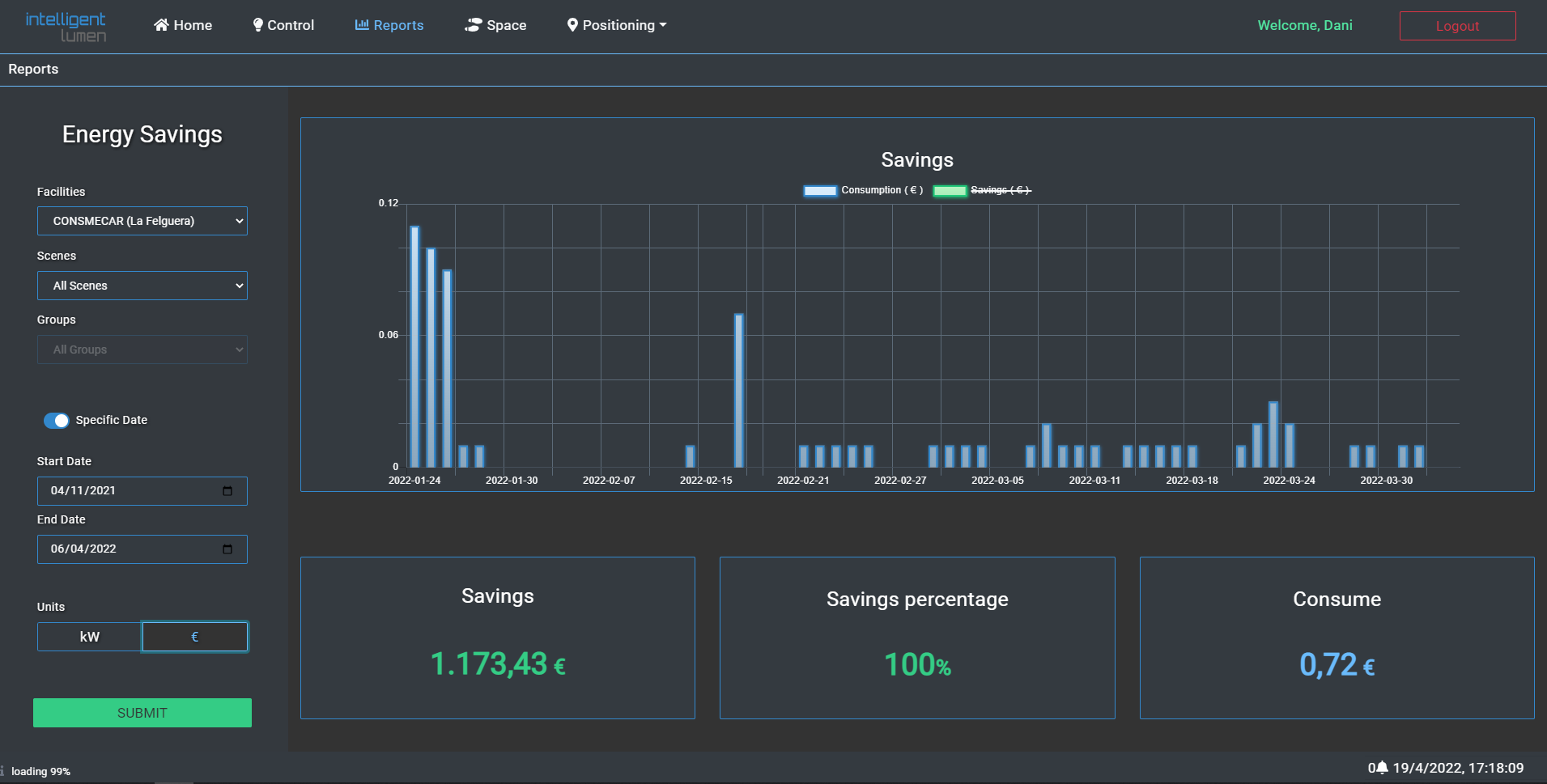This screenshot has width=1547, height=784.
Task: Click the loading 99% status text
Action: point(40,771)
